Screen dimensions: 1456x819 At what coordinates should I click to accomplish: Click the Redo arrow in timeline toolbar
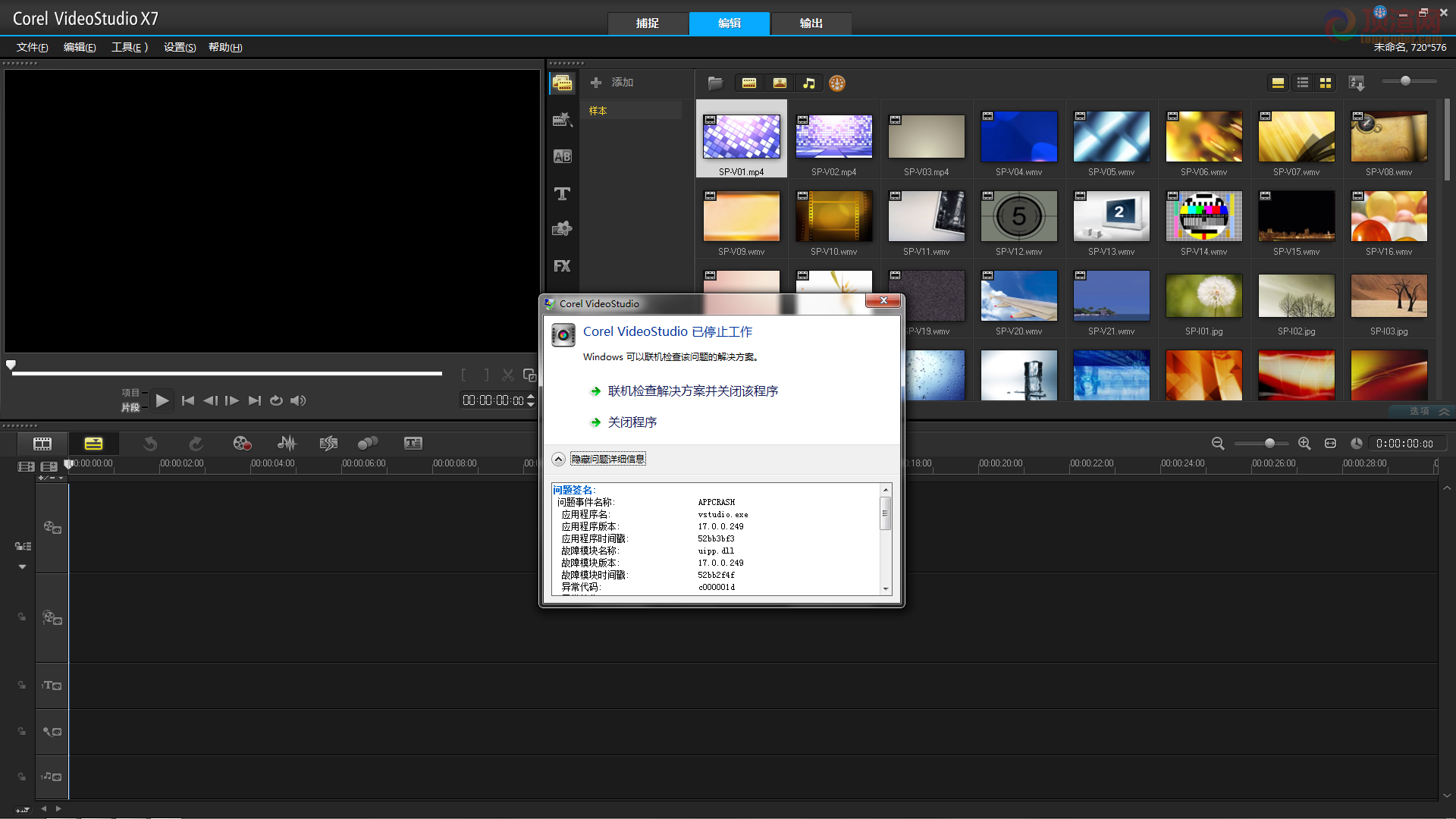[x=196, y=443]
